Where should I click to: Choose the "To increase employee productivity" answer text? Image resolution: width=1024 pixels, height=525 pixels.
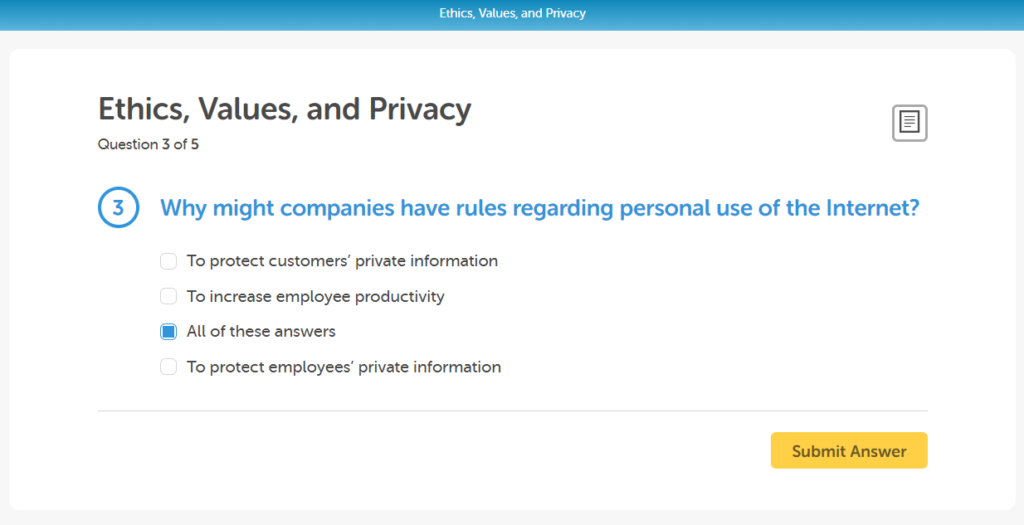click(315, 296)
